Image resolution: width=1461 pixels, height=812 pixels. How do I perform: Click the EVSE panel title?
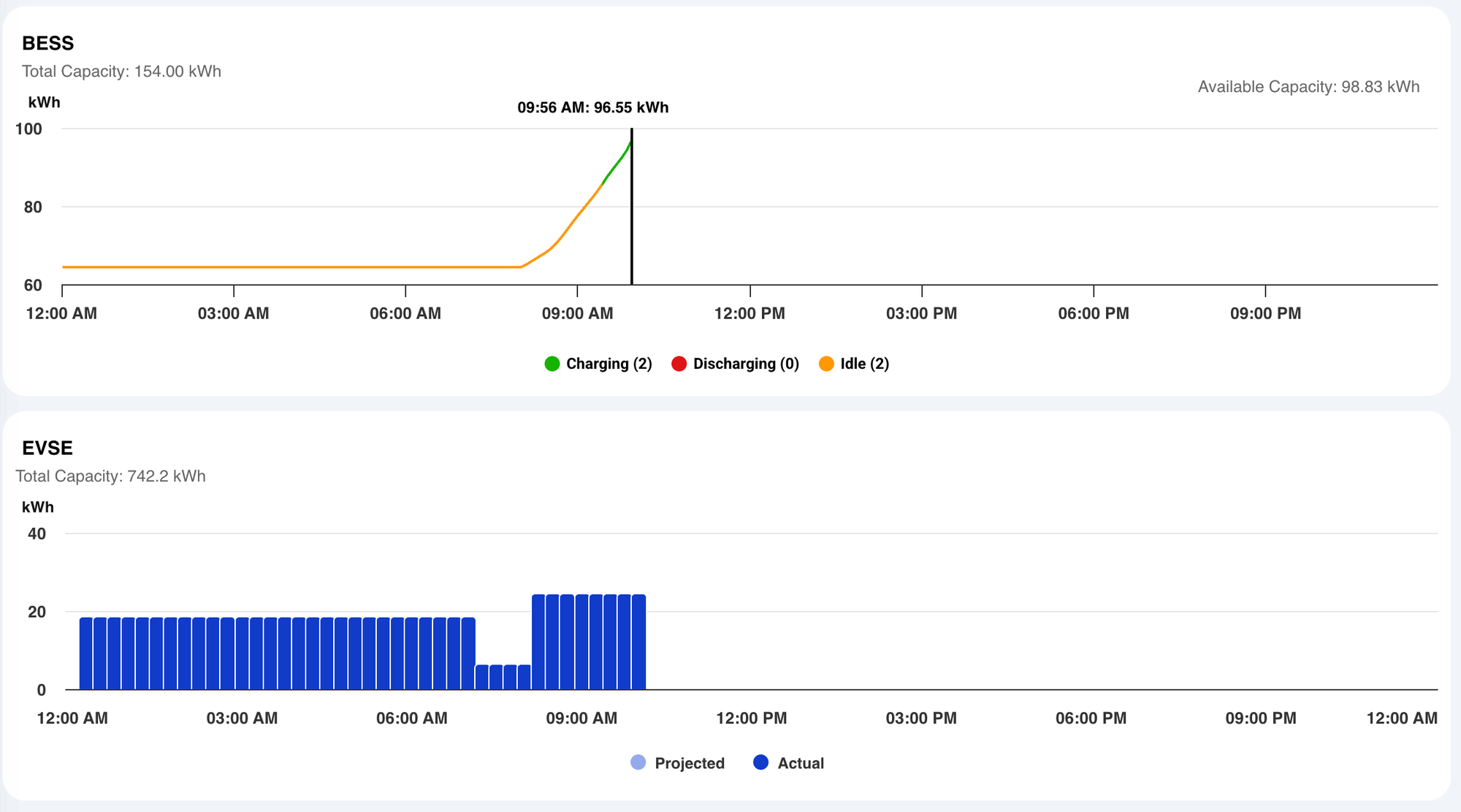pos(47,448)
